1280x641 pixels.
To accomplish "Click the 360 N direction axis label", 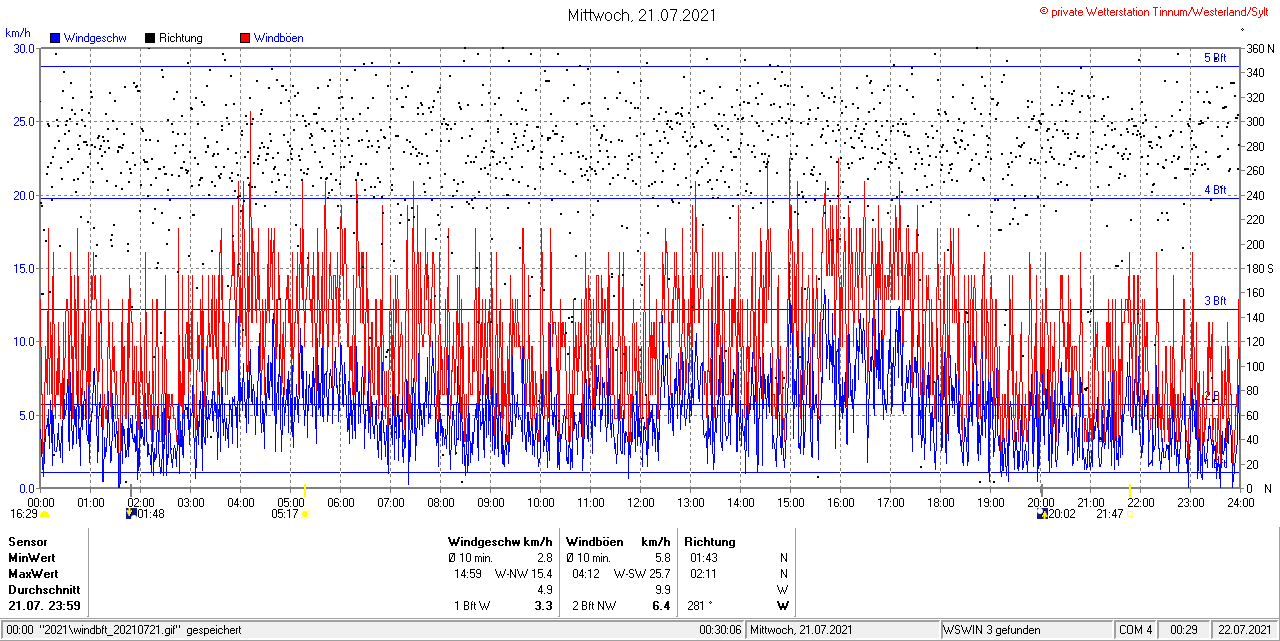I will pos(1258,49).
